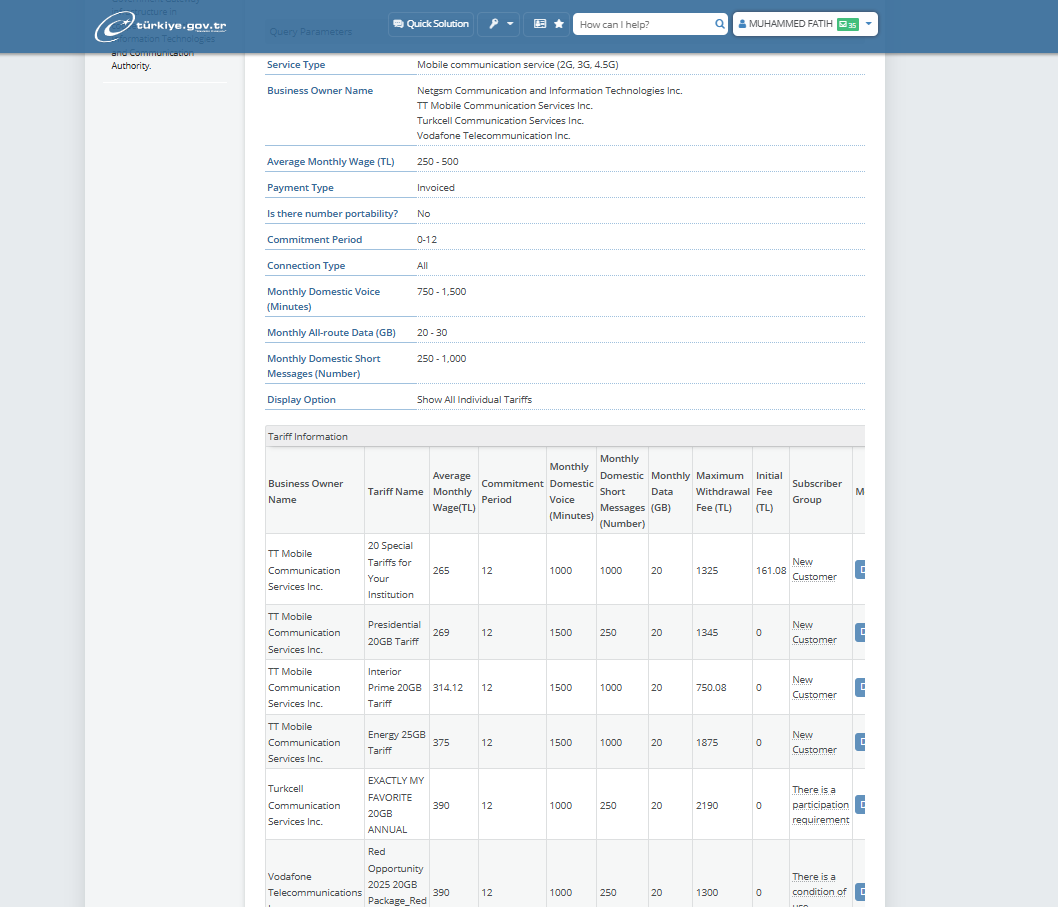The image size is (1058, 907).
Task: Click the withdrawal fee value 2190
Action: pos(707,805)
